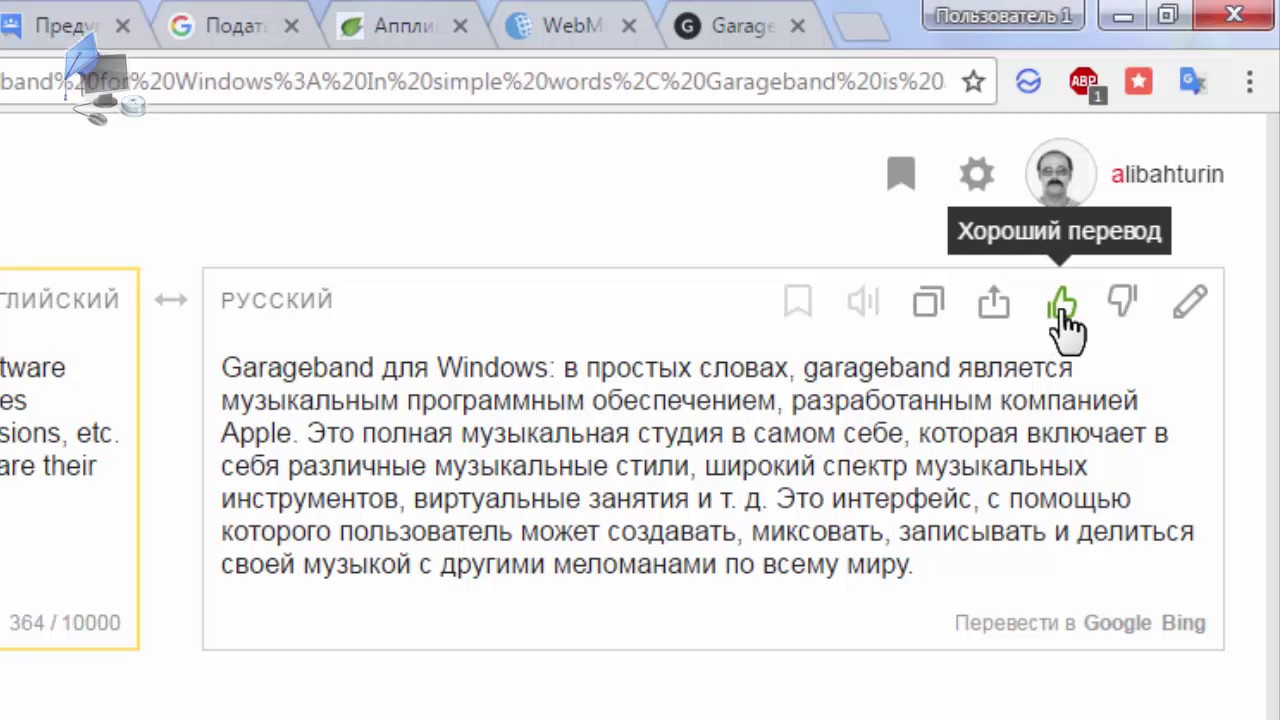
Task: Click the user avatar photo
Action: pyautogui.click(x=1060, y=174)
